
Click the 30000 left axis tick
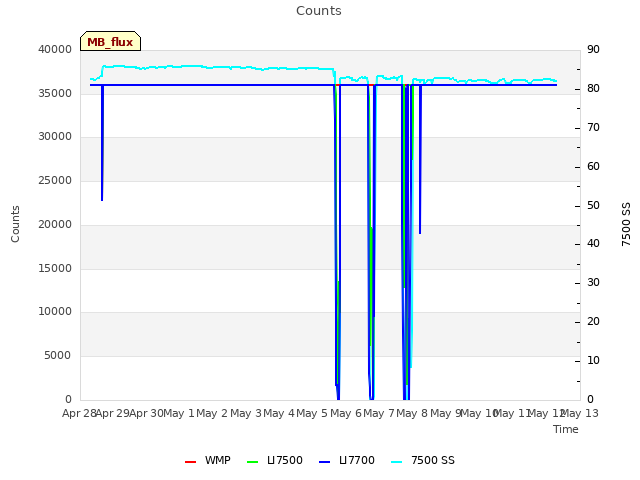(55, 137)
